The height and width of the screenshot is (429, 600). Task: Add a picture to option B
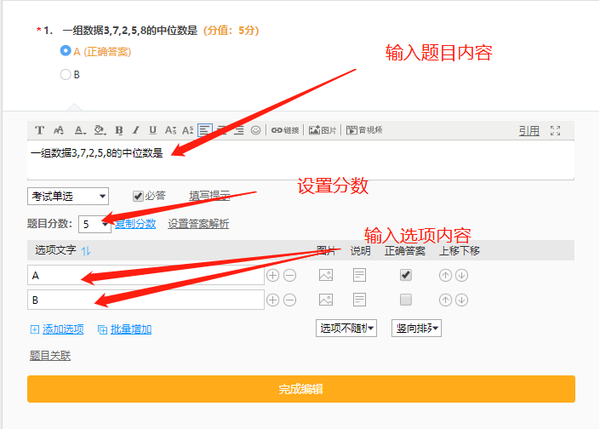click(326, 300)
